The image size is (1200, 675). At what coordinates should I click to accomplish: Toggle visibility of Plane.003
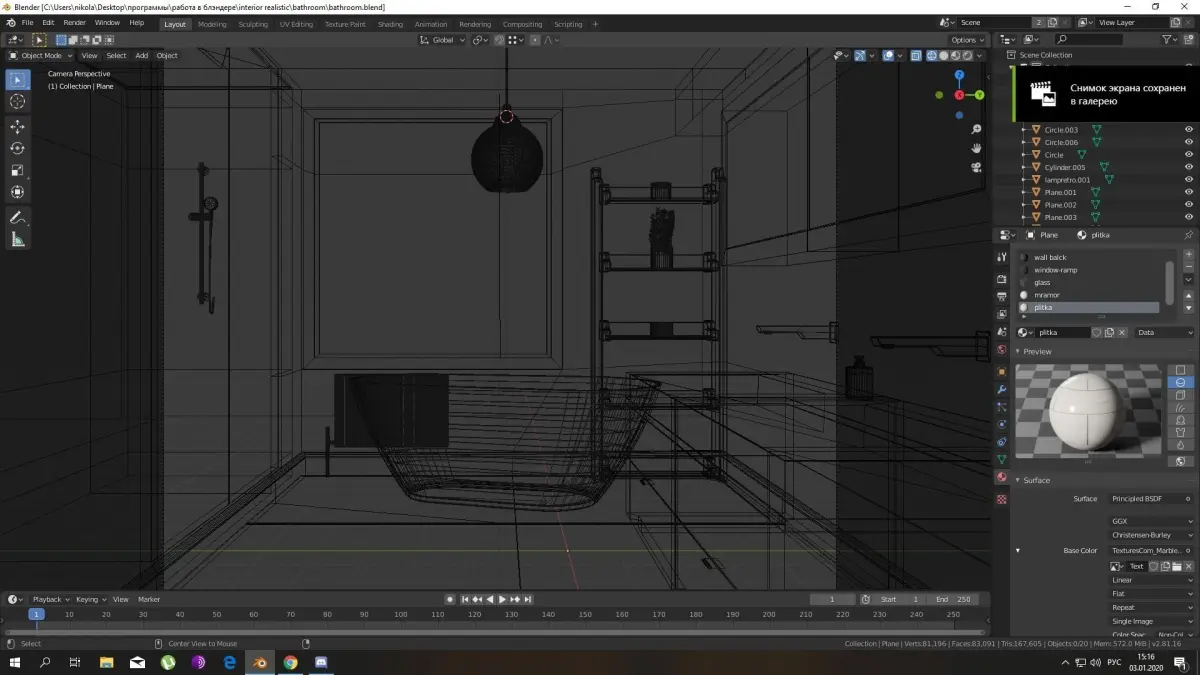coord(1189,217)
